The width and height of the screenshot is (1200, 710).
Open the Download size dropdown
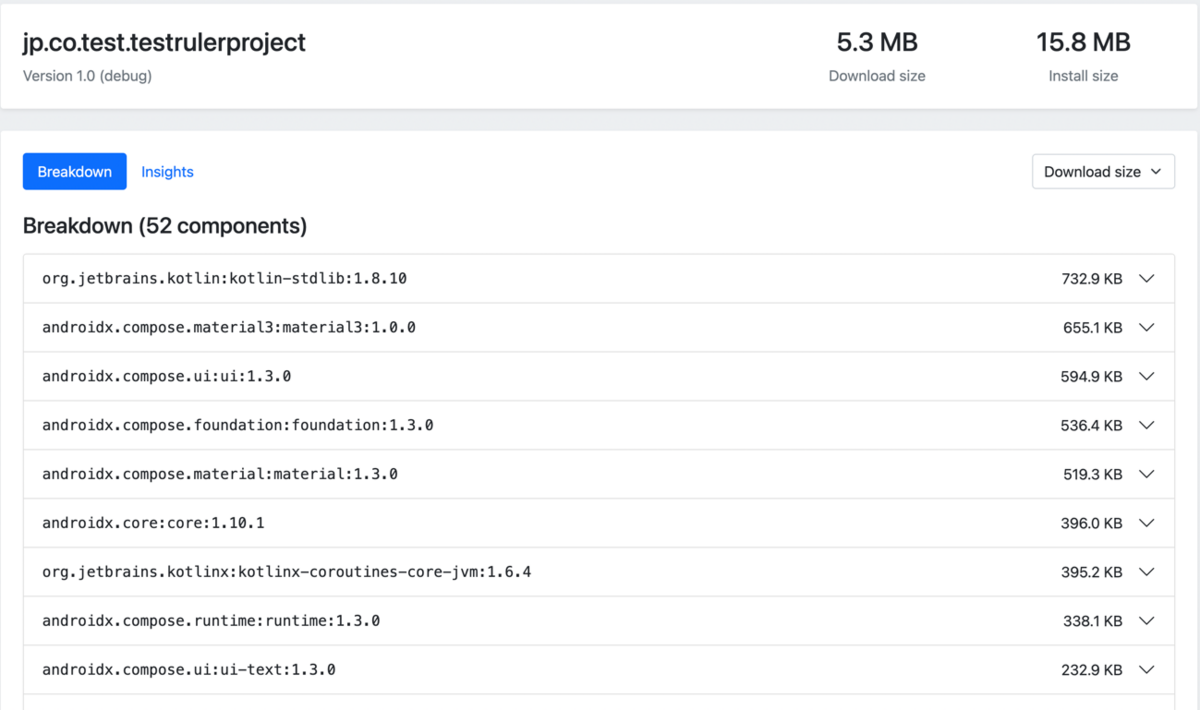tap(1102, 172)
